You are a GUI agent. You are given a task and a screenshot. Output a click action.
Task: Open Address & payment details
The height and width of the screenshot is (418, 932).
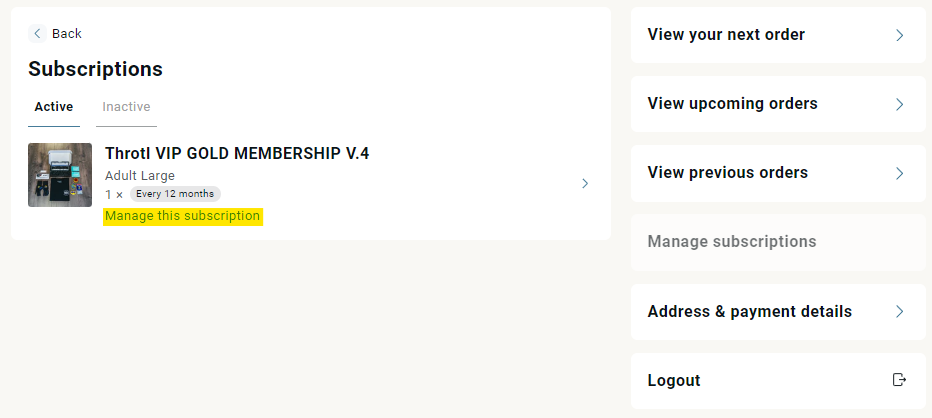pos(778,312)
